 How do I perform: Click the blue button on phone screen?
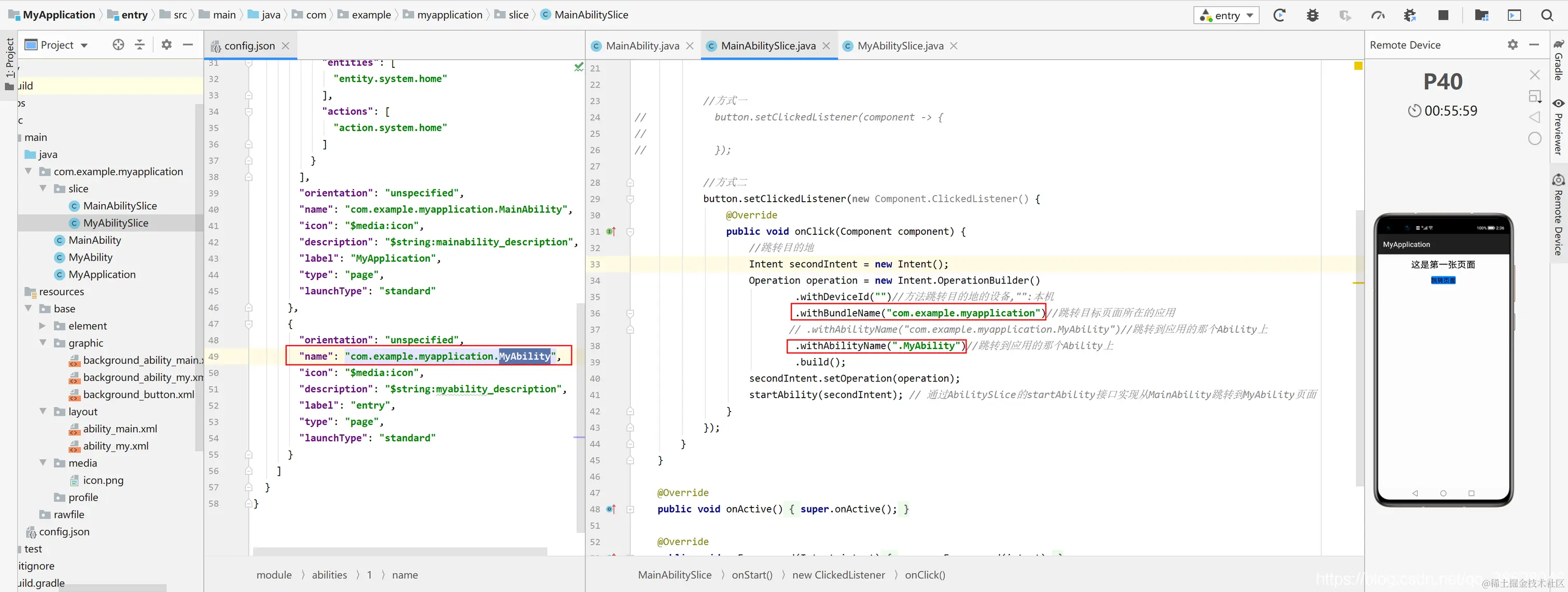coord(1443,280)
